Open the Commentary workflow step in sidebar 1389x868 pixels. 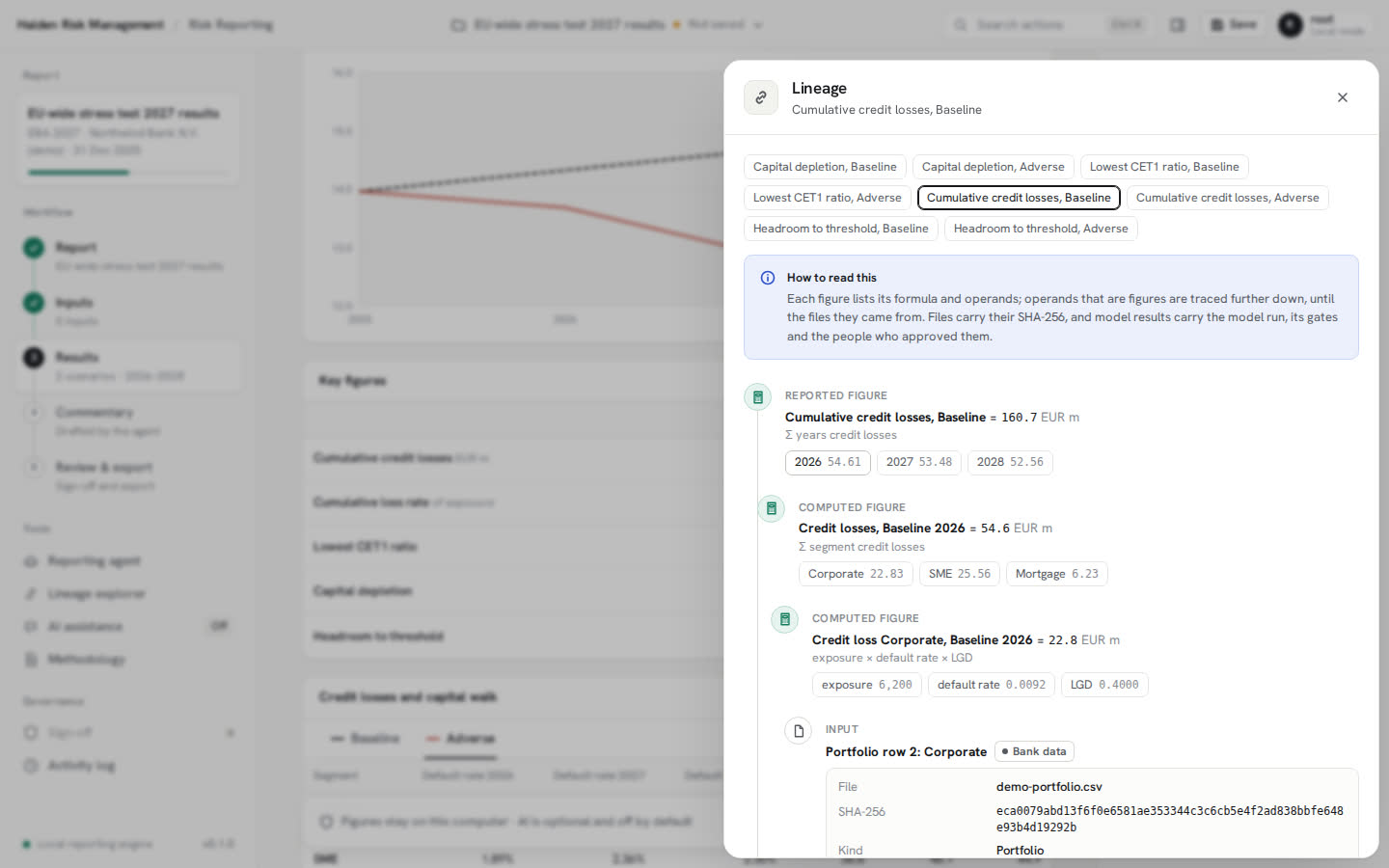127,420
